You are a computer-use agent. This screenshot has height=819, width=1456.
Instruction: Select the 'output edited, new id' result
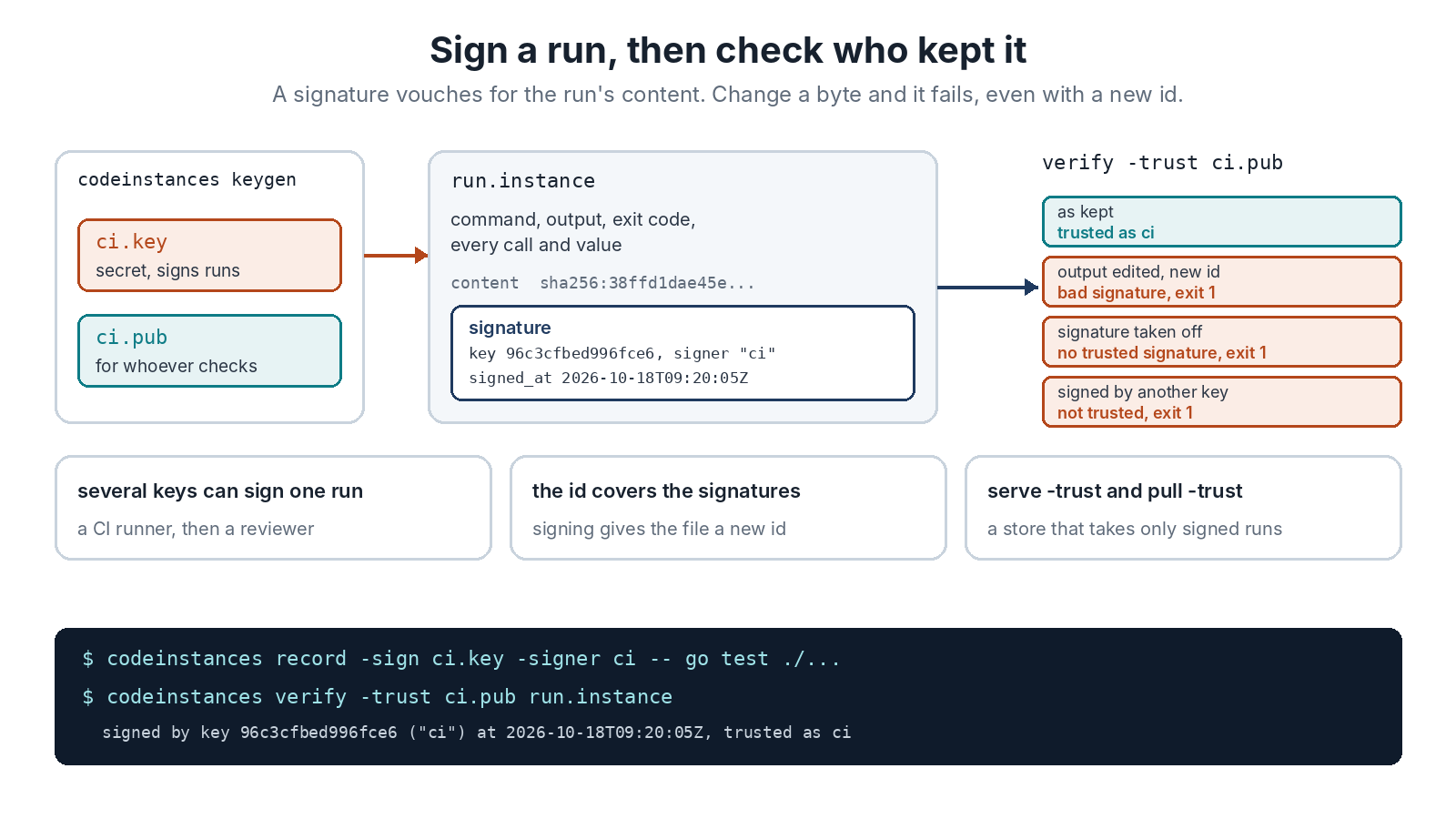coord(1221,281)
